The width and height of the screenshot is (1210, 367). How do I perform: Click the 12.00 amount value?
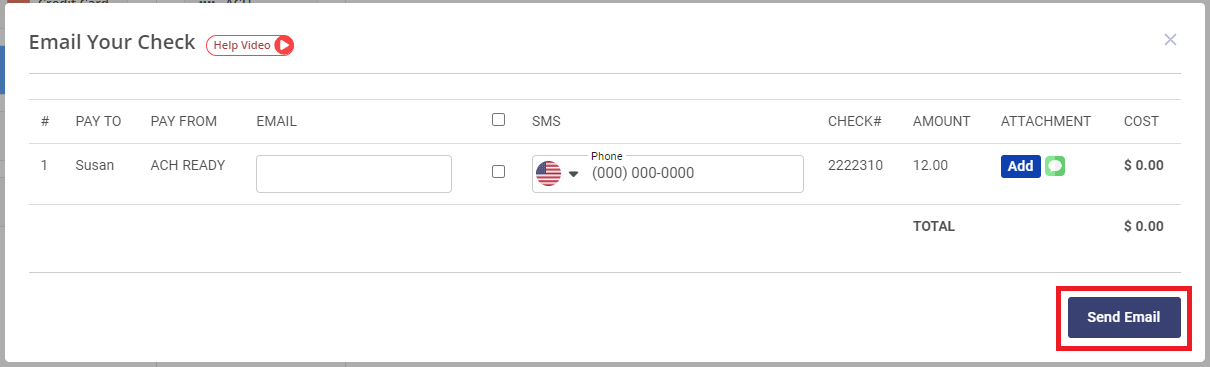click(x=930, y=165)
